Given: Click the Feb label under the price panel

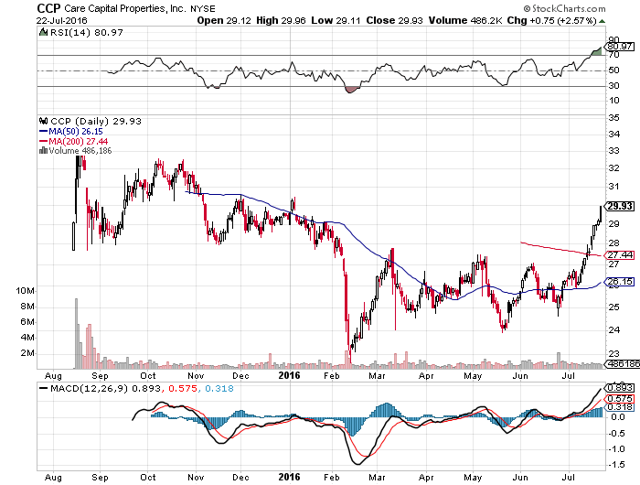Looking at the screenshot, I should coord(331,376).
